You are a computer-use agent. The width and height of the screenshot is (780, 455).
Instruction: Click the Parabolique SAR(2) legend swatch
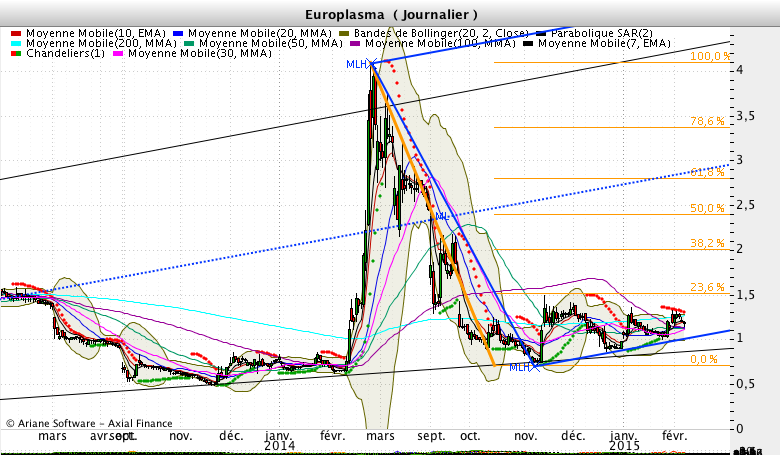pyautogui.click(x=541, y=34)
